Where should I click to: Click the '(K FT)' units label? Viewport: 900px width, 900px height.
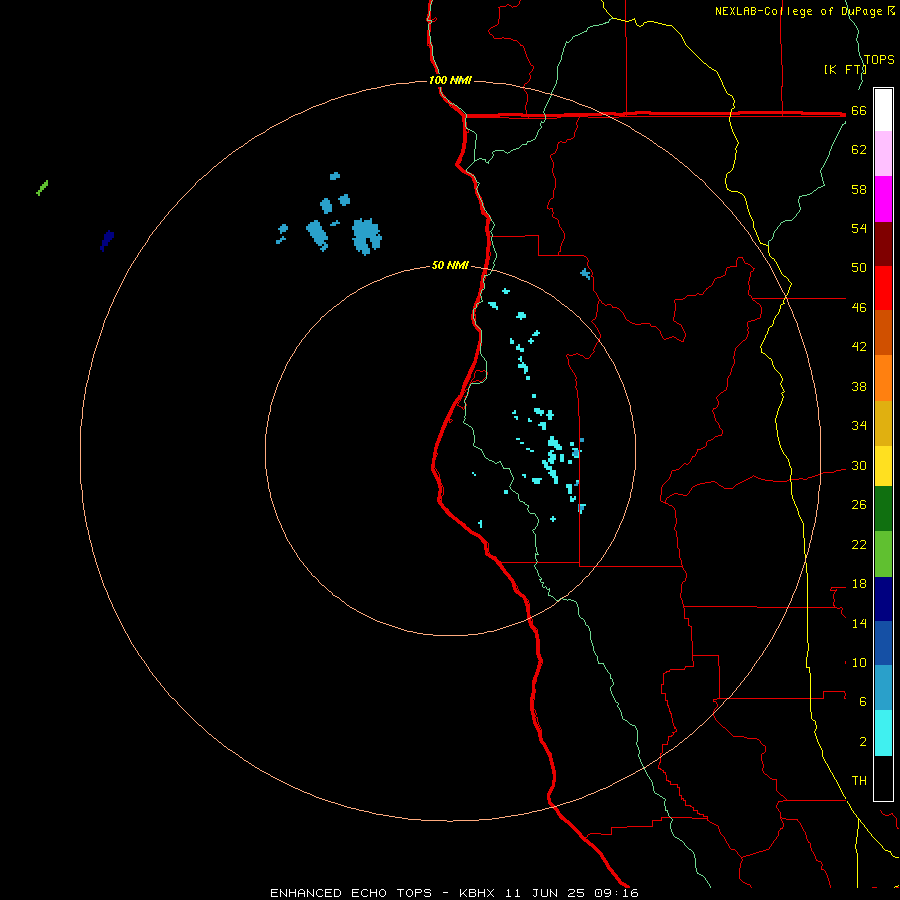pos(845,69)
